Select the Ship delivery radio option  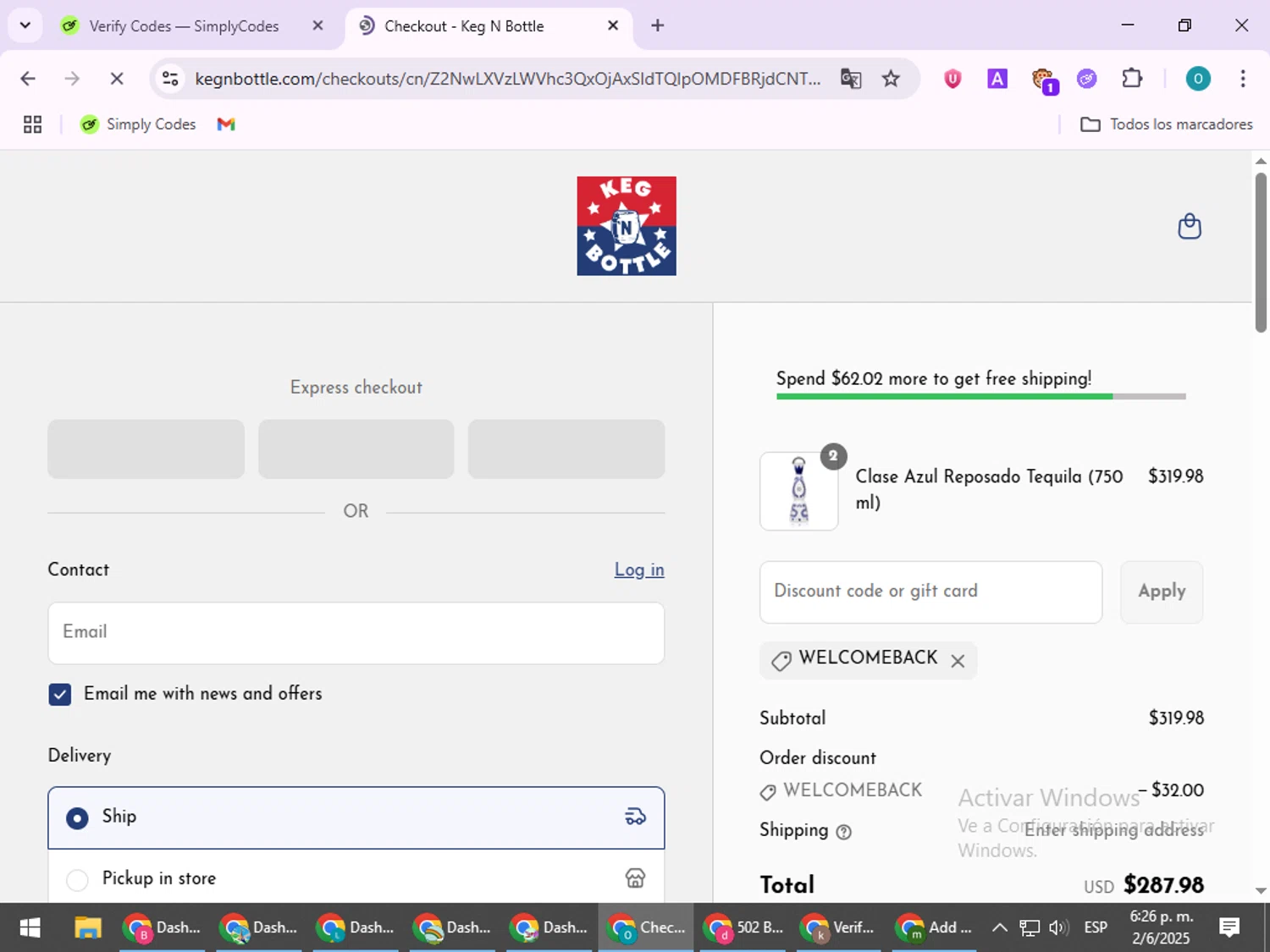tap(77, 818)
